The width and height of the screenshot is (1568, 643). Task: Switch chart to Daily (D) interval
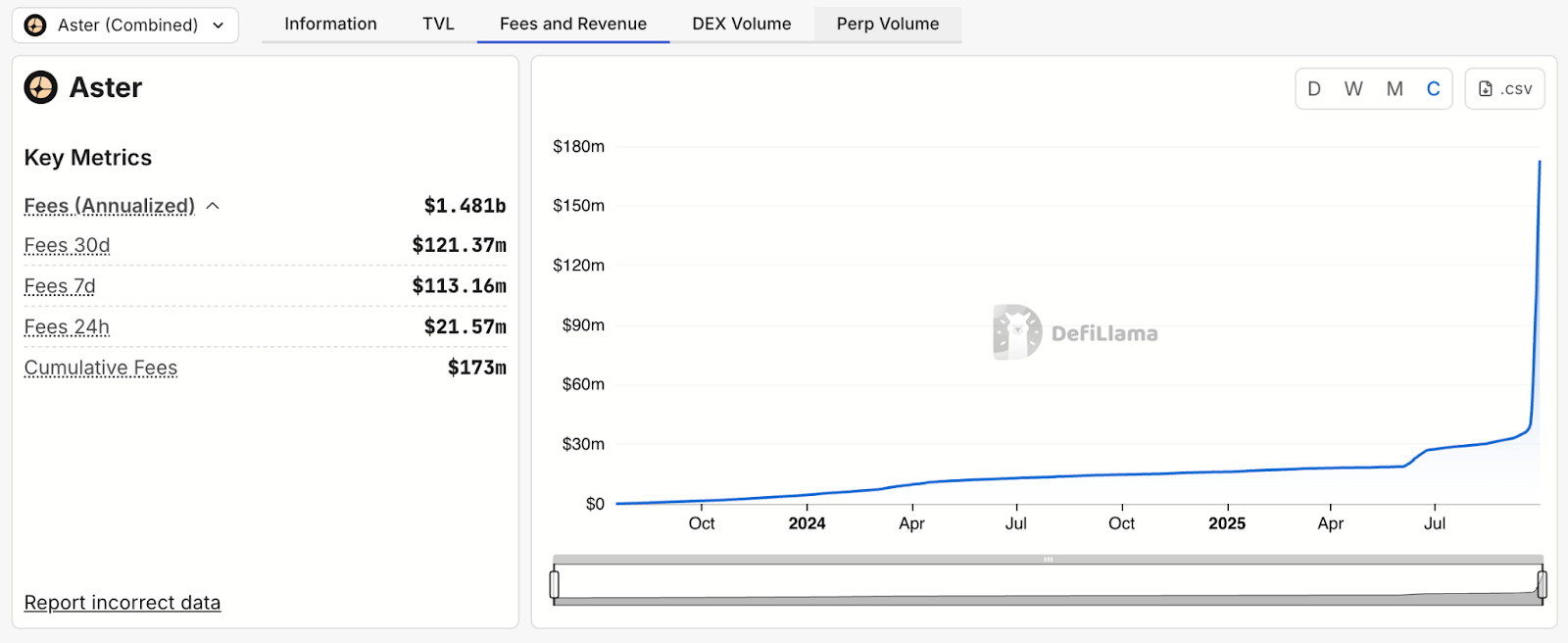pos(1314,89)
